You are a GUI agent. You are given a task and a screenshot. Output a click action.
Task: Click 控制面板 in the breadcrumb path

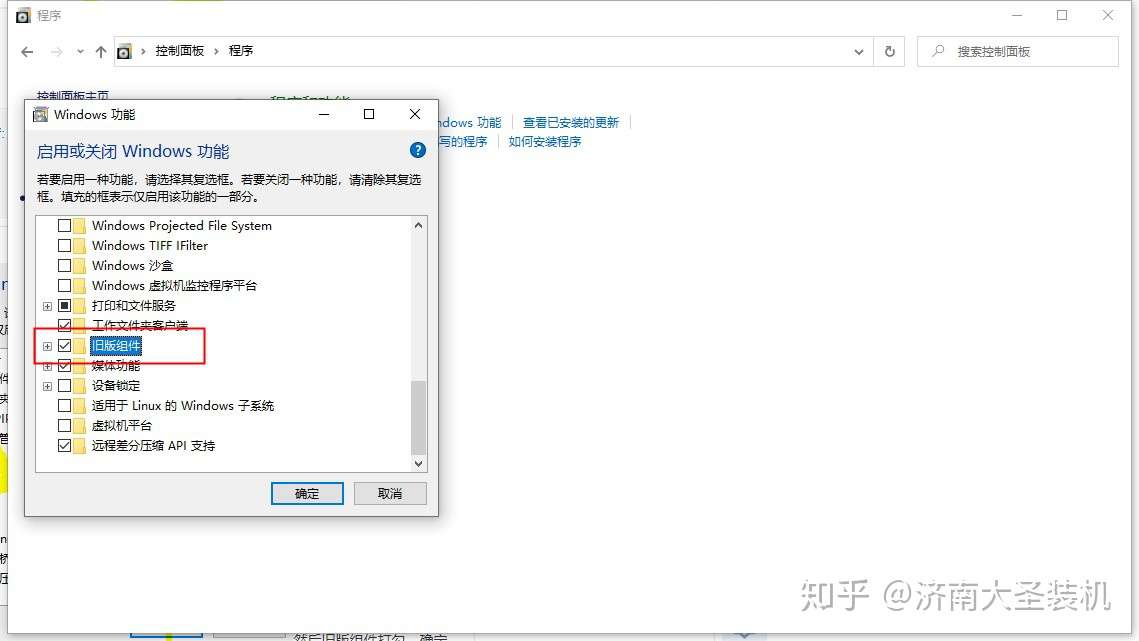click(x=179, y=51)
